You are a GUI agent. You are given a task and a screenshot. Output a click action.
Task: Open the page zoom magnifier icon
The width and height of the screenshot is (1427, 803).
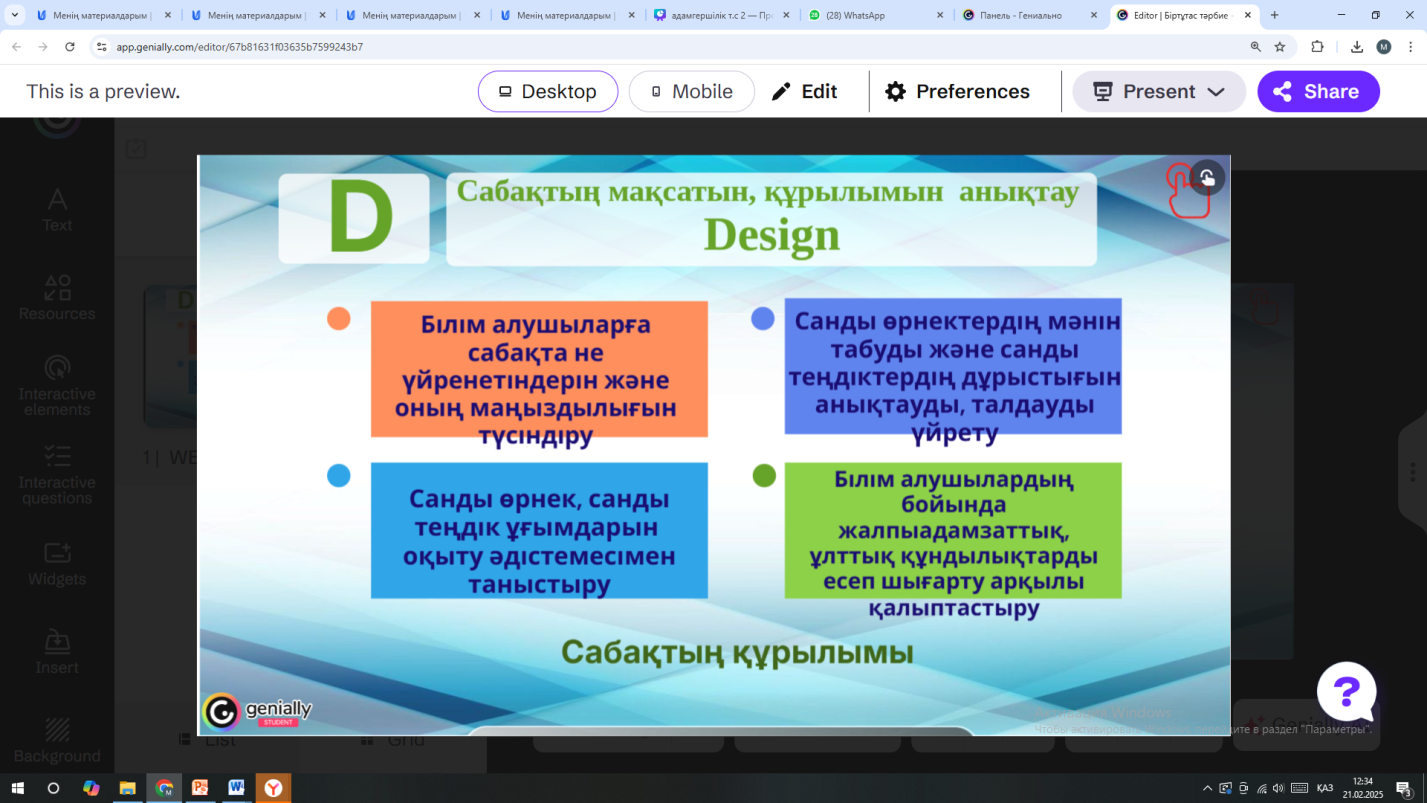pyautogui.click(x=1256, y=47)
